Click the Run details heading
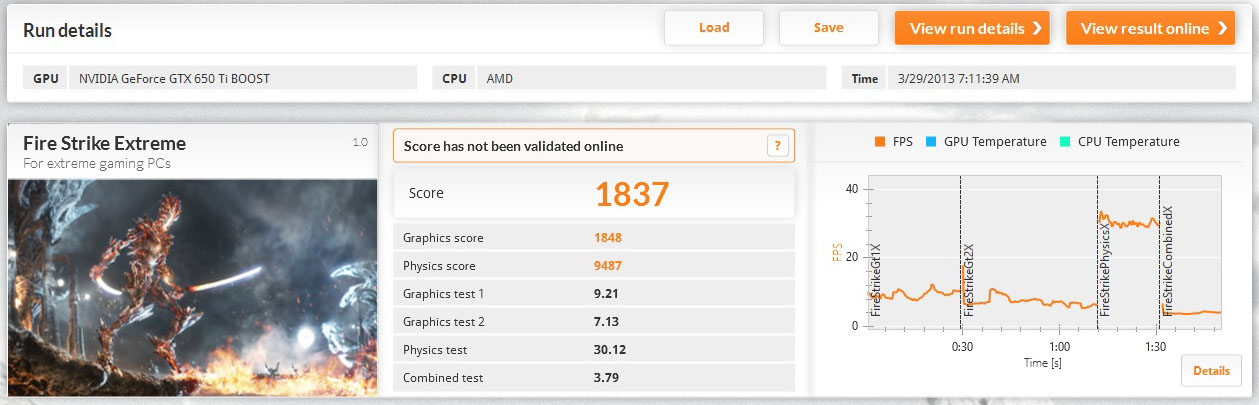Viewport: 1259px width, 405px height. coord(67,31)
